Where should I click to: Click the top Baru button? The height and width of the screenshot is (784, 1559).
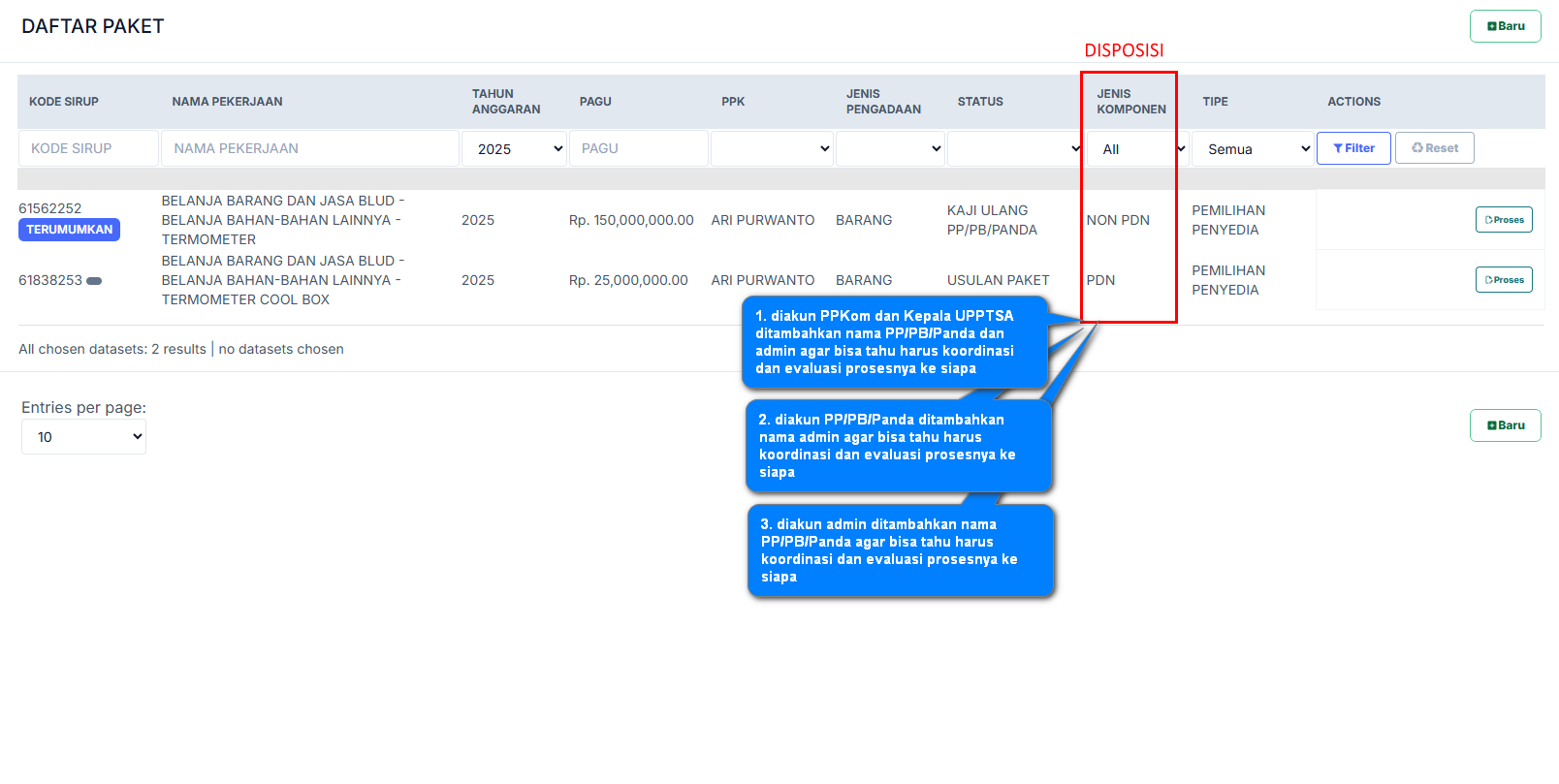[x=1505, y=26]
